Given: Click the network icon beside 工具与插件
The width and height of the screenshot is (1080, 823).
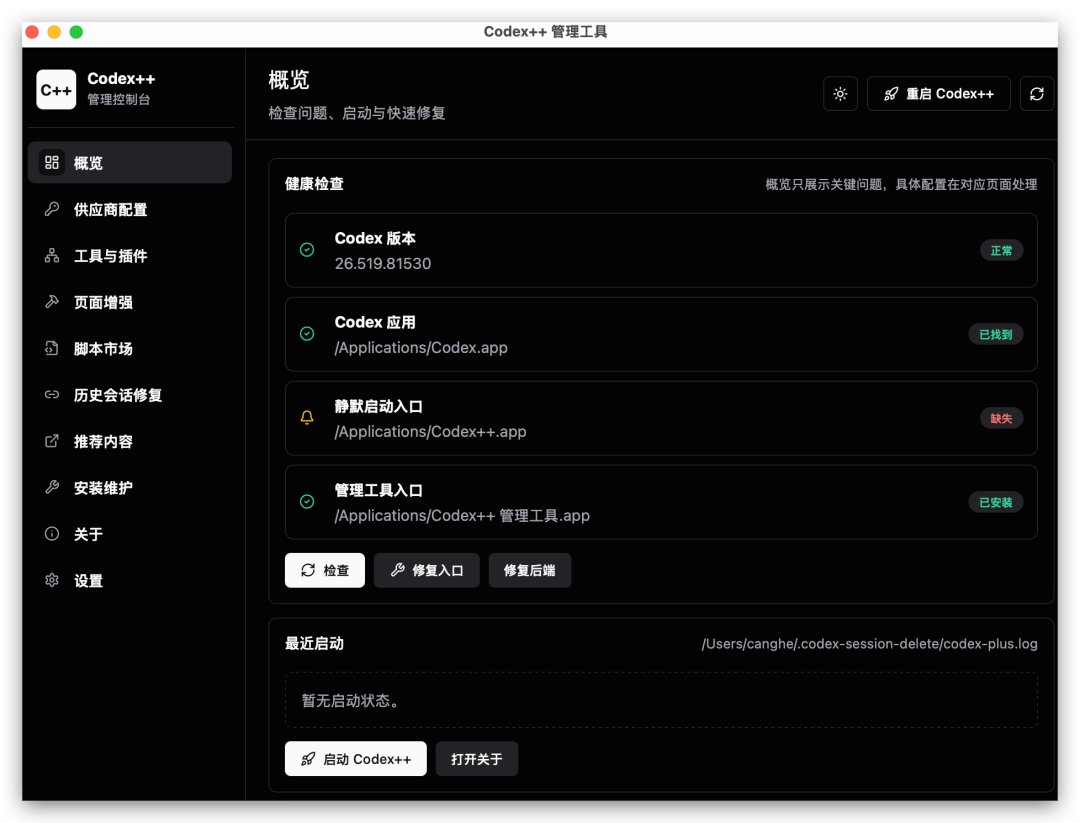Looking at the screenshot, I should pyautogui.click(x=52, y=256).
